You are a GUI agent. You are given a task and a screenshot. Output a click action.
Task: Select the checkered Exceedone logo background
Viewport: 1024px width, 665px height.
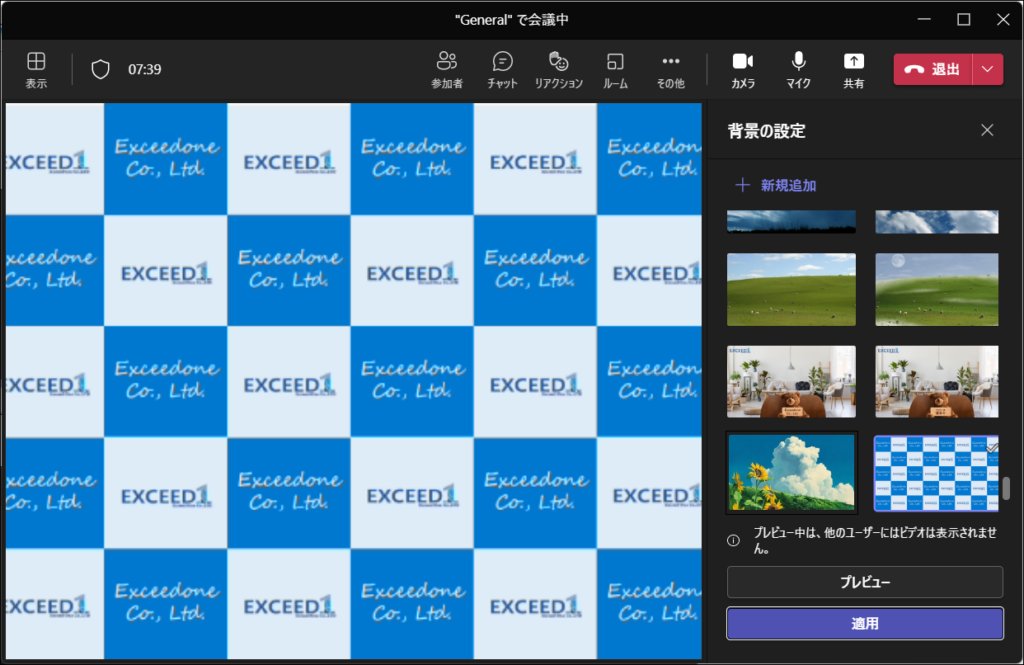click(x=936, y=474)
